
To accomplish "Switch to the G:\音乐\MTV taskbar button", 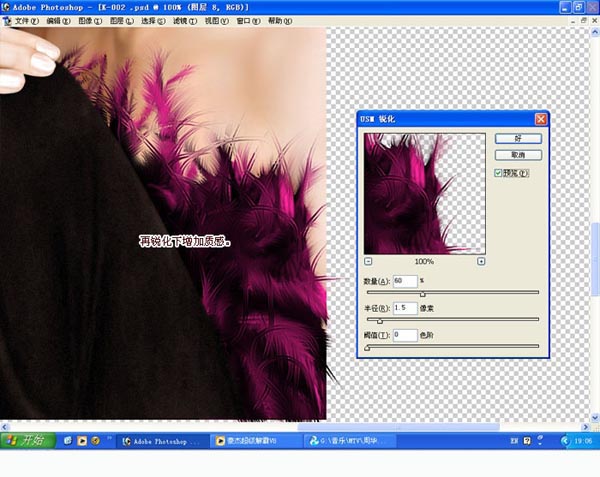I will tap(350, 441).
